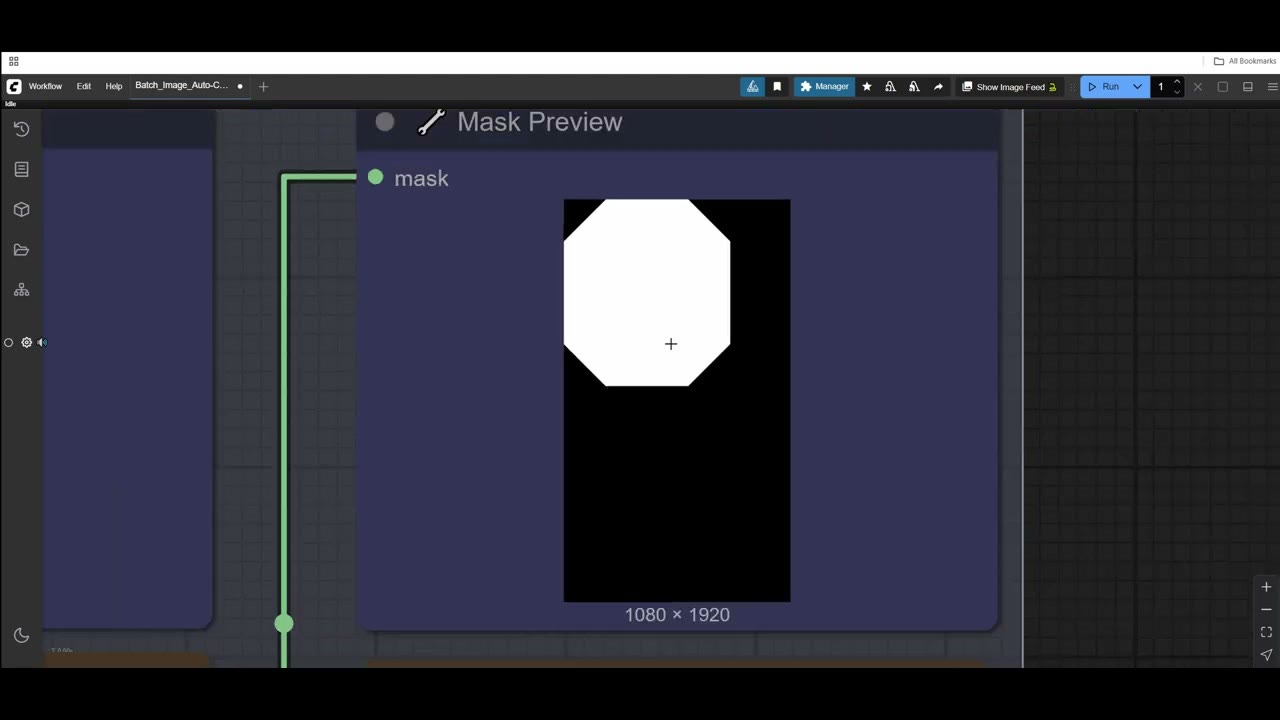Click the first arch-shaped toolbar icon
Screen dimensions: 1280x720
(890, 86)
